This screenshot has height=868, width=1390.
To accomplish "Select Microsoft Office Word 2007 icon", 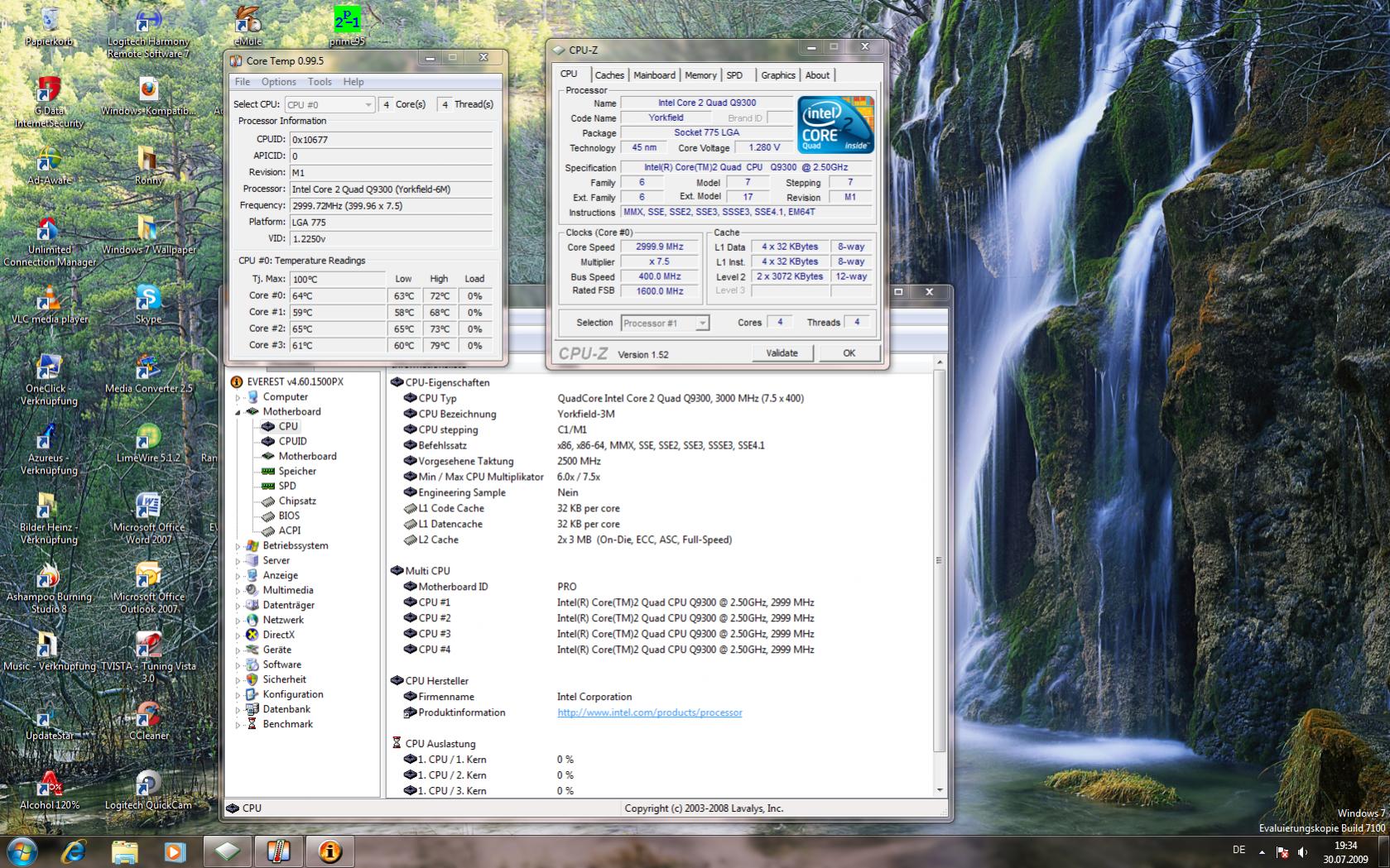I will pos(148,519).
